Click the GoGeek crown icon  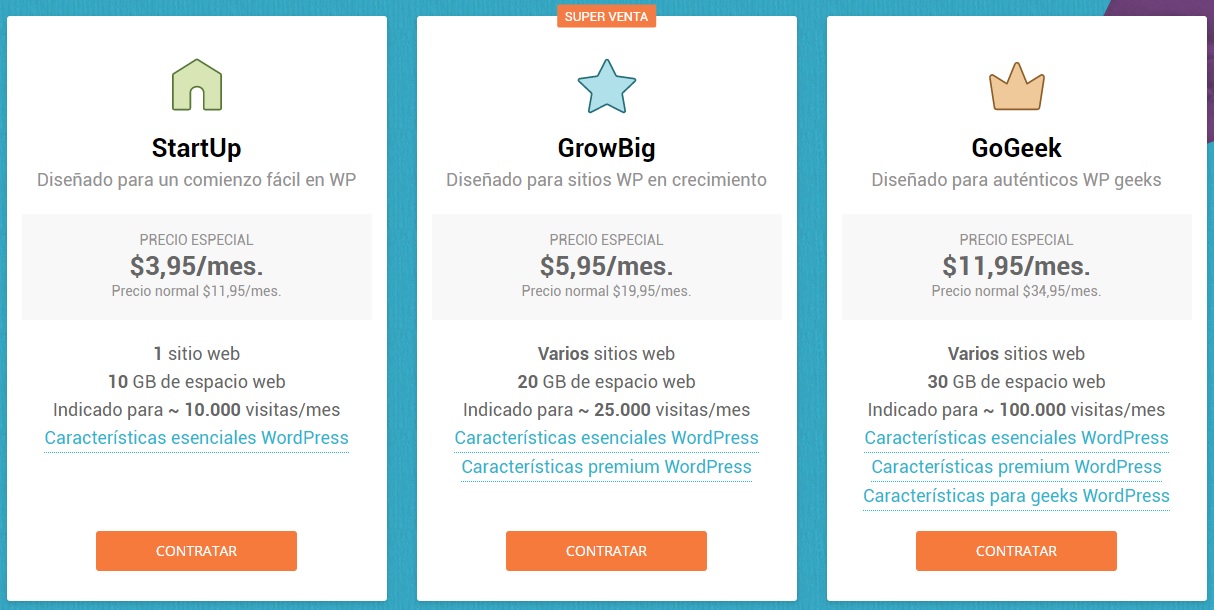pyautogui.click(x=1016, y=87)
